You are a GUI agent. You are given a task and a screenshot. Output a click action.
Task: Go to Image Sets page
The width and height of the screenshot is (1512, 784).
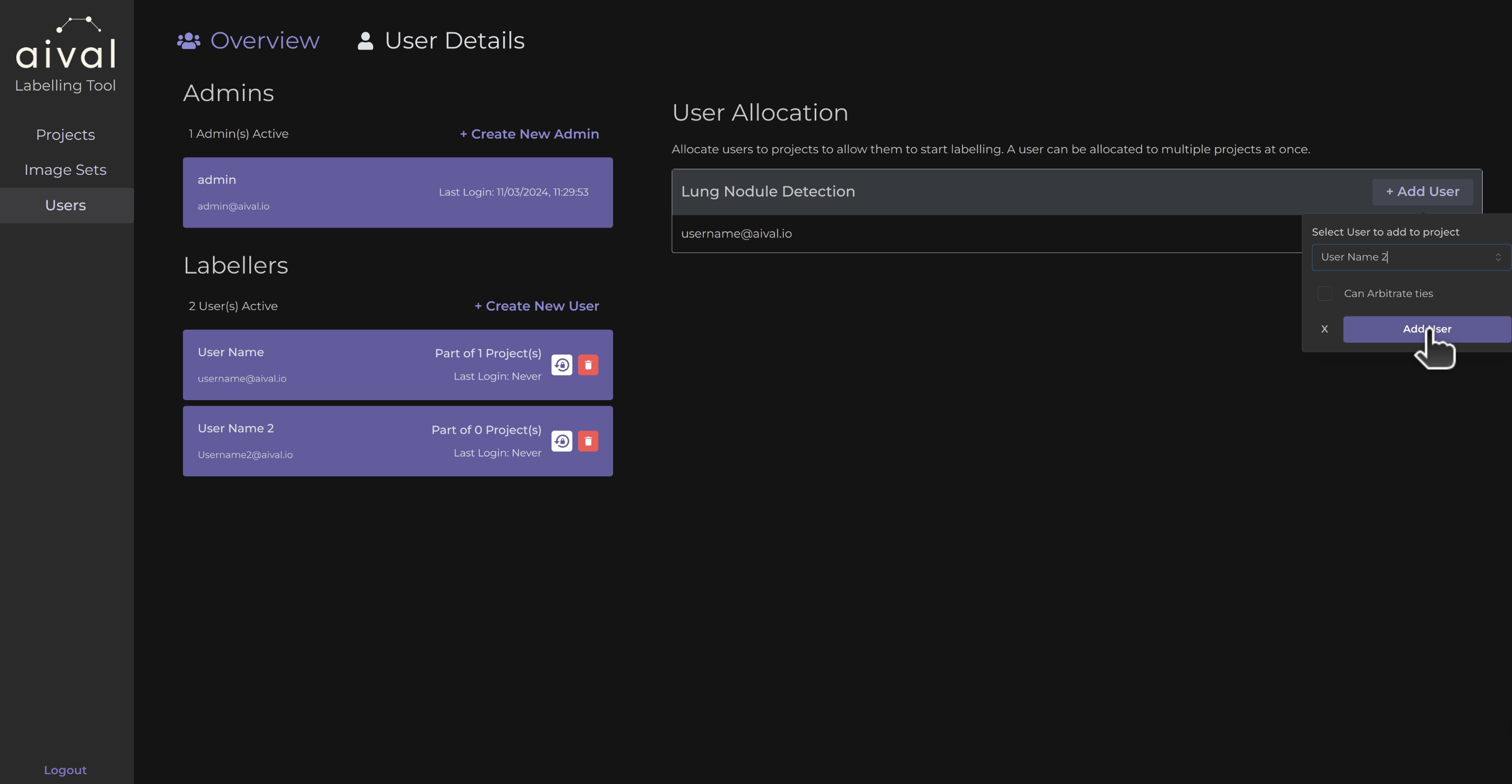coord(65,169)
